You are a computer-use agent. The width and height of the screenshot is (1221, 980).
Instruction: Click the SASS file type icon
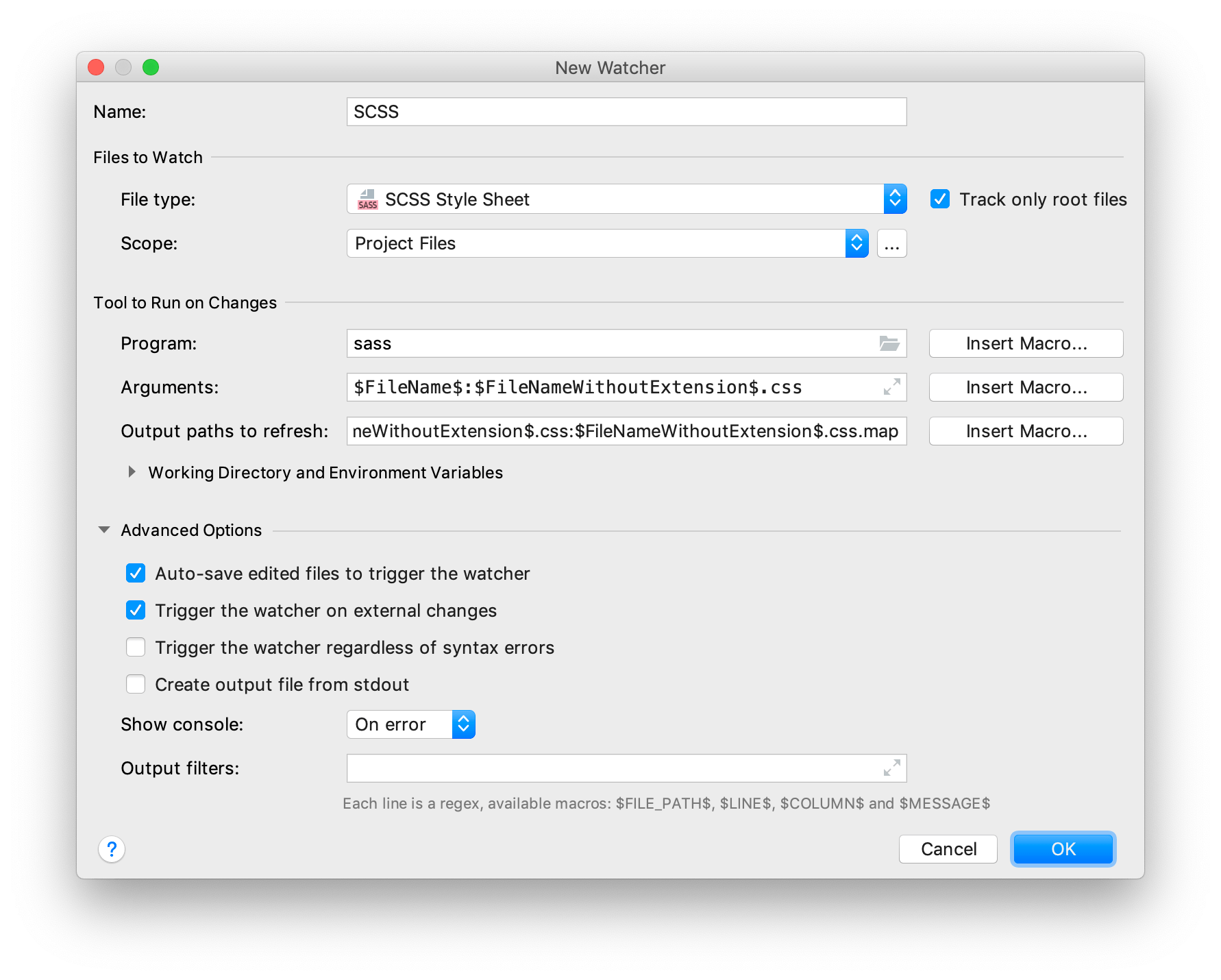coord(367,199)
